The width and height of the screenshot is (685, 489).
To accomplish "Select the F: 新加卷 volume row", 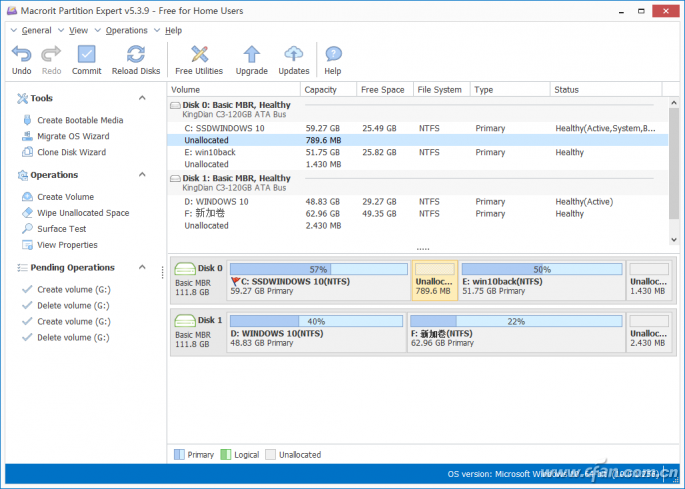I will [418, 214].
